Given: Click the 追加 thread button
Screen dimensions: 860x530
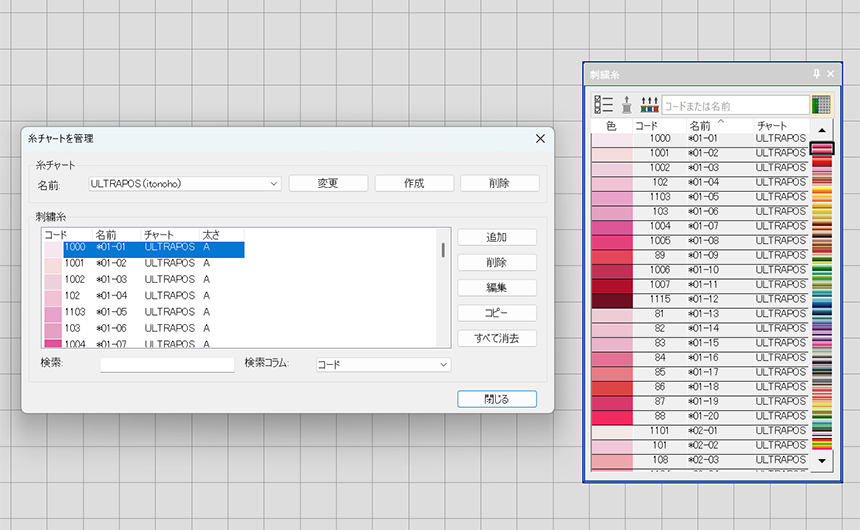Looking at the screenshot, I should pyautogui.click(x=497, y=237).
